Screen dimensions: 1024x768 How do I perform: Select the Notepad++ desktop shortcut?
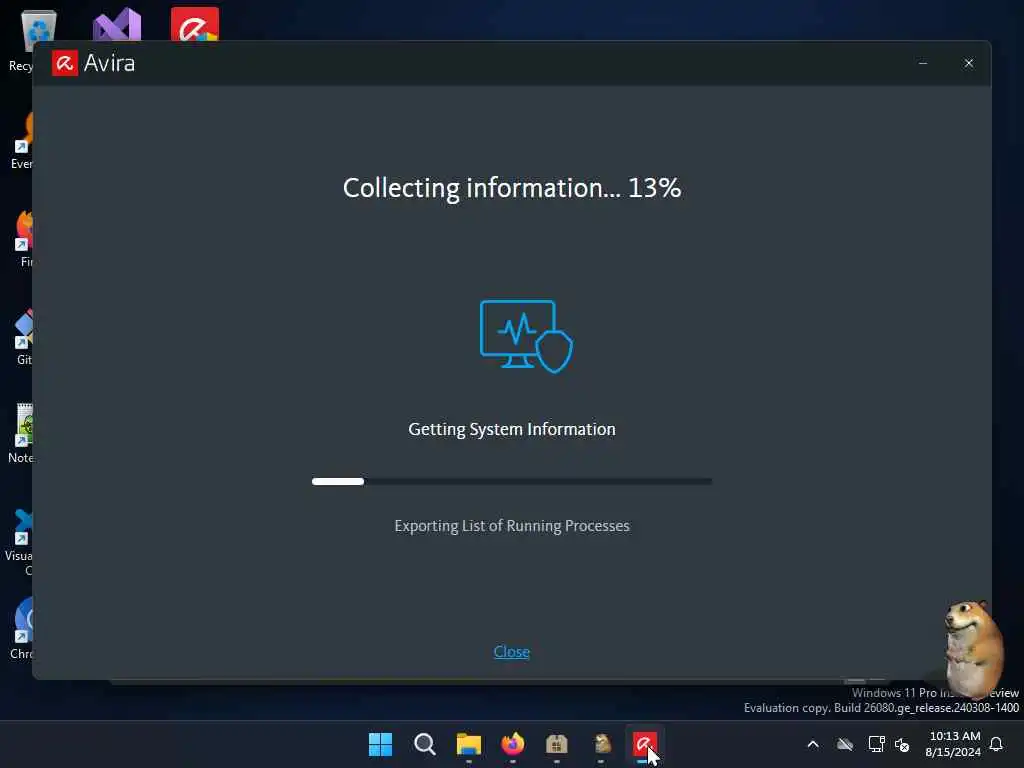pos(22,434)
